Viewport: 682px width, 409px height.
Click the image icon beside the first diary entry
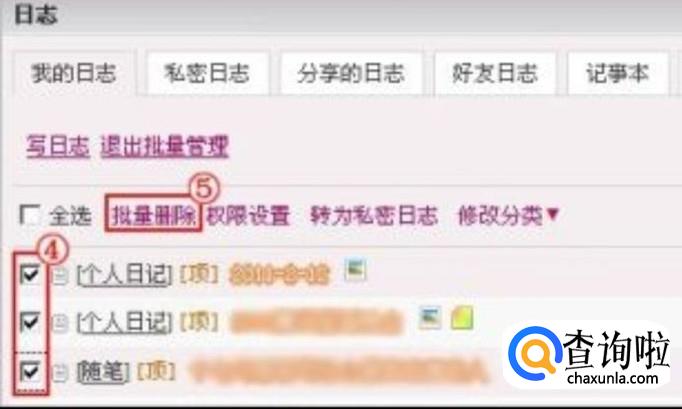point(355,269)
